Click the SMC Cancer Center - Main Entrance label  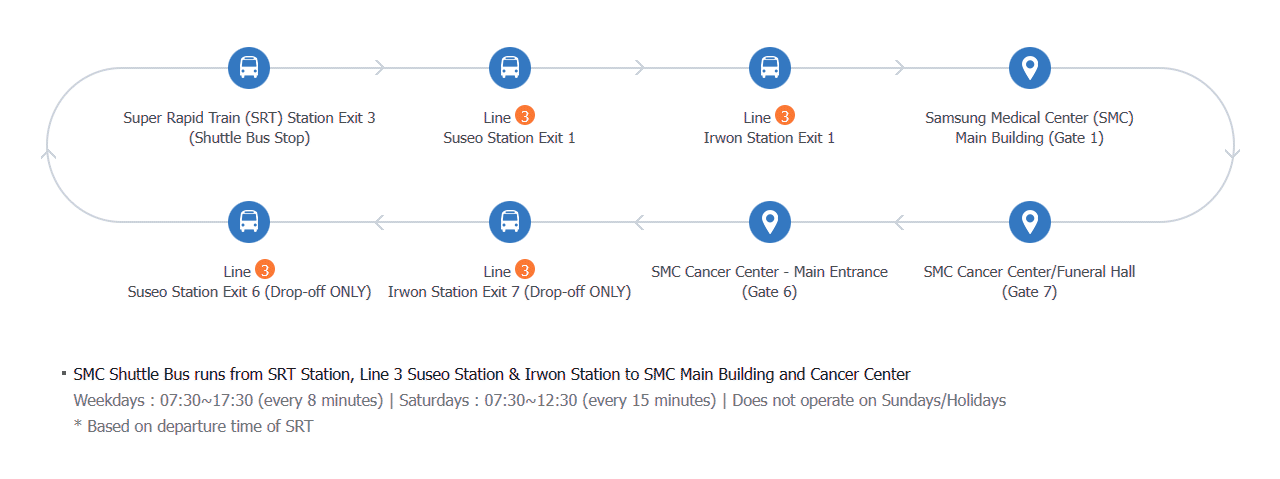pos(769,272)
